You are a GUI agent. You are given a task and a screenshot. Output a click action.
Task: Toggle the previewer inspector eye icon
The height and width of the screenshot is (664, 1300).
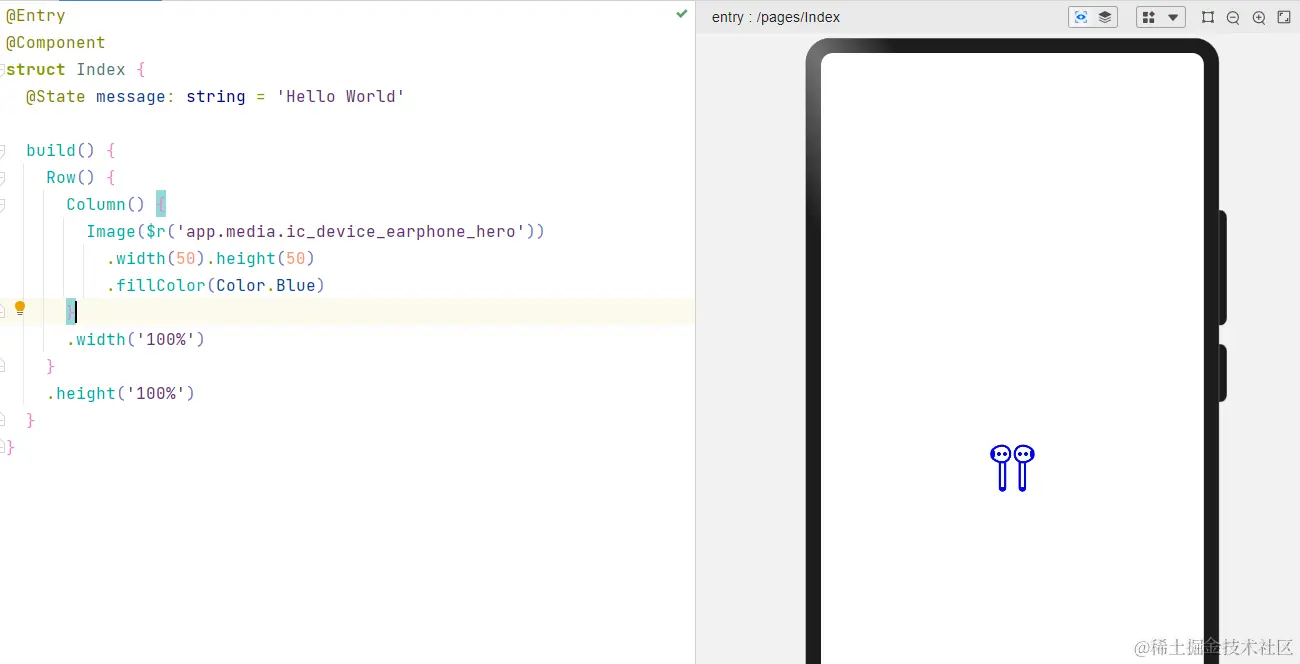pyautogui.click(x=1080, y=17)
